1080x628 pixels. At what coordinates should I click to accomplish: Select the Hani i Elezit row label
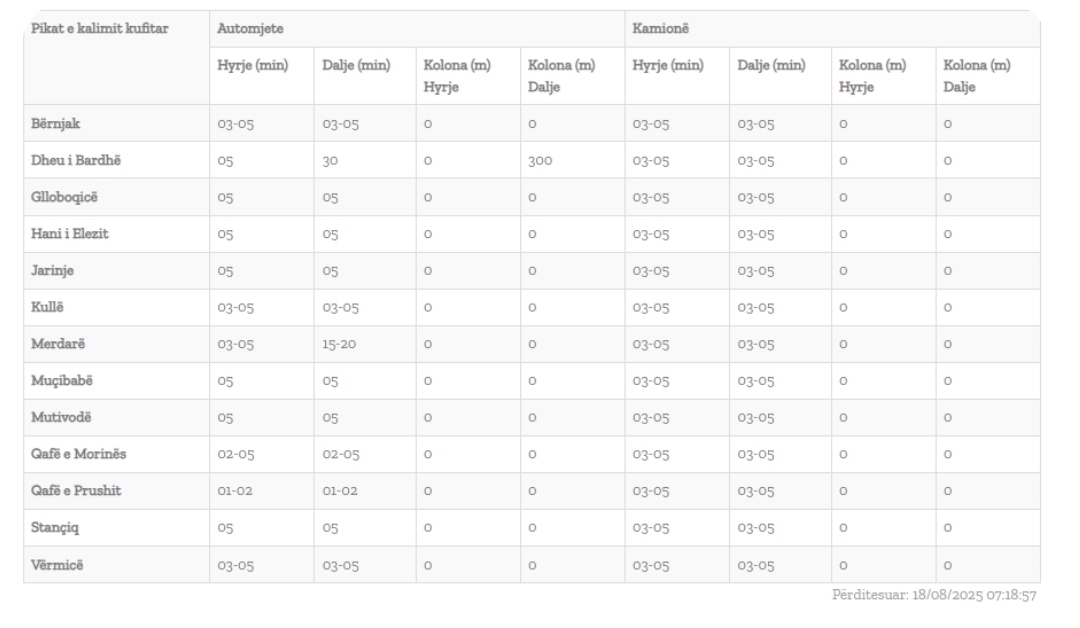pyautogui.click(x=70, y=234)
